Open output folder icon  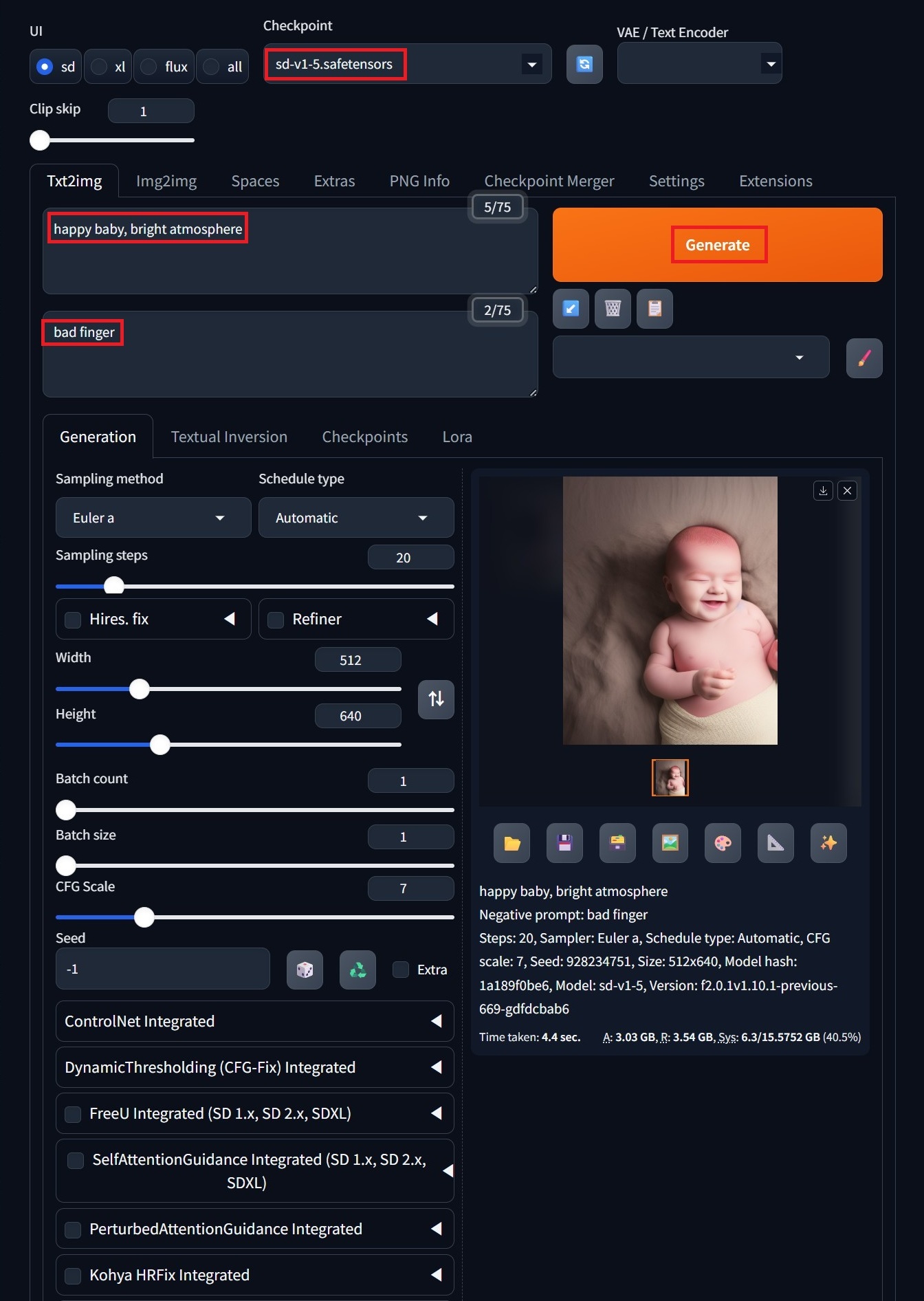click(x=511, y=843)
